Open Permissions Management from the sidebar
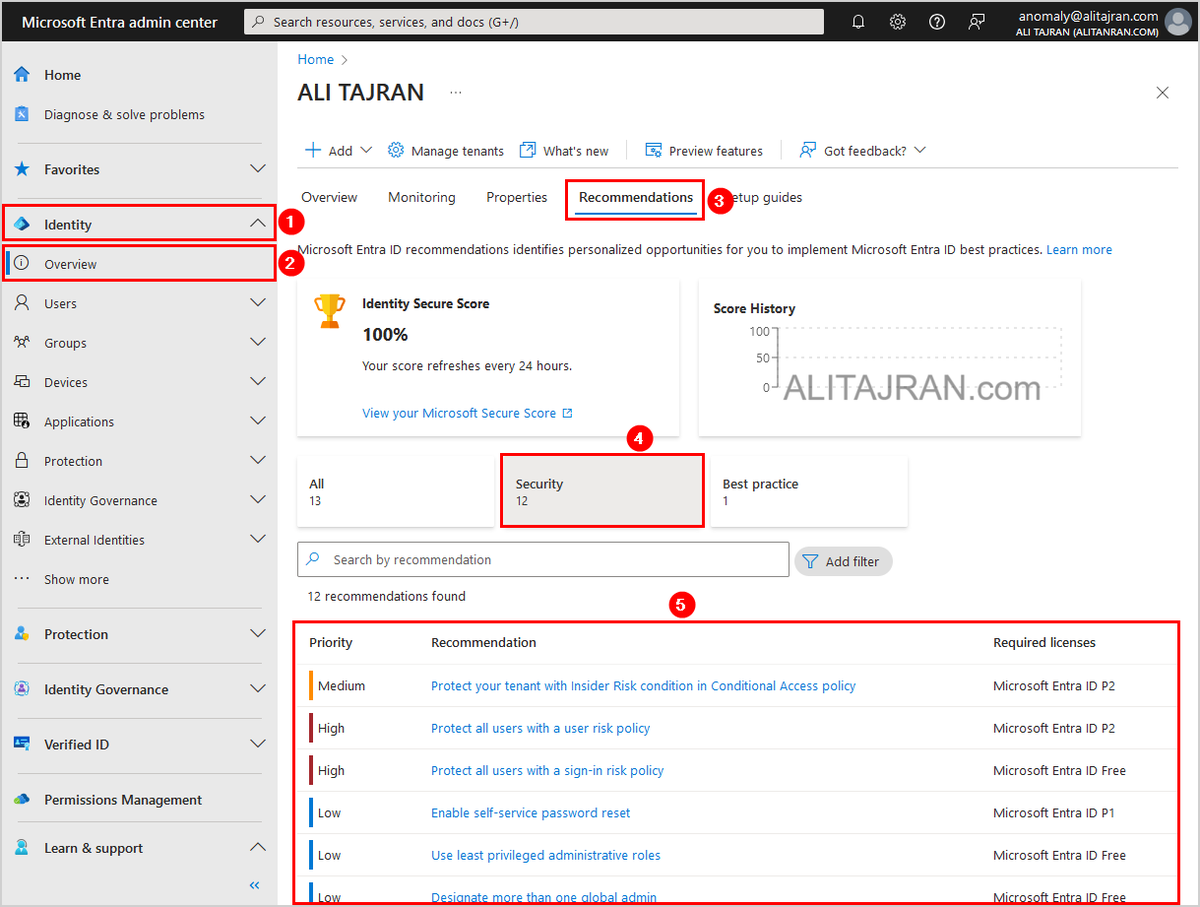 point(122,799)
